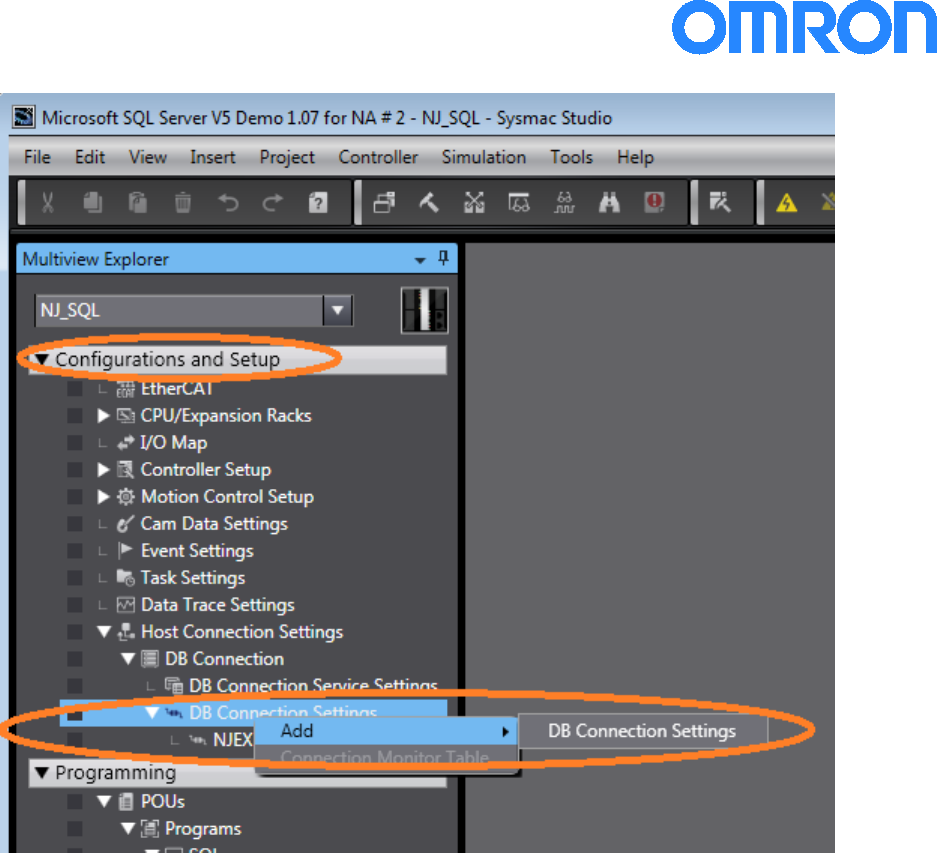Image resolution: width=937 pixels, height=853 pixels.
Task: Click the Build hammer toolbar icon
Action: (x=429, y=203)
